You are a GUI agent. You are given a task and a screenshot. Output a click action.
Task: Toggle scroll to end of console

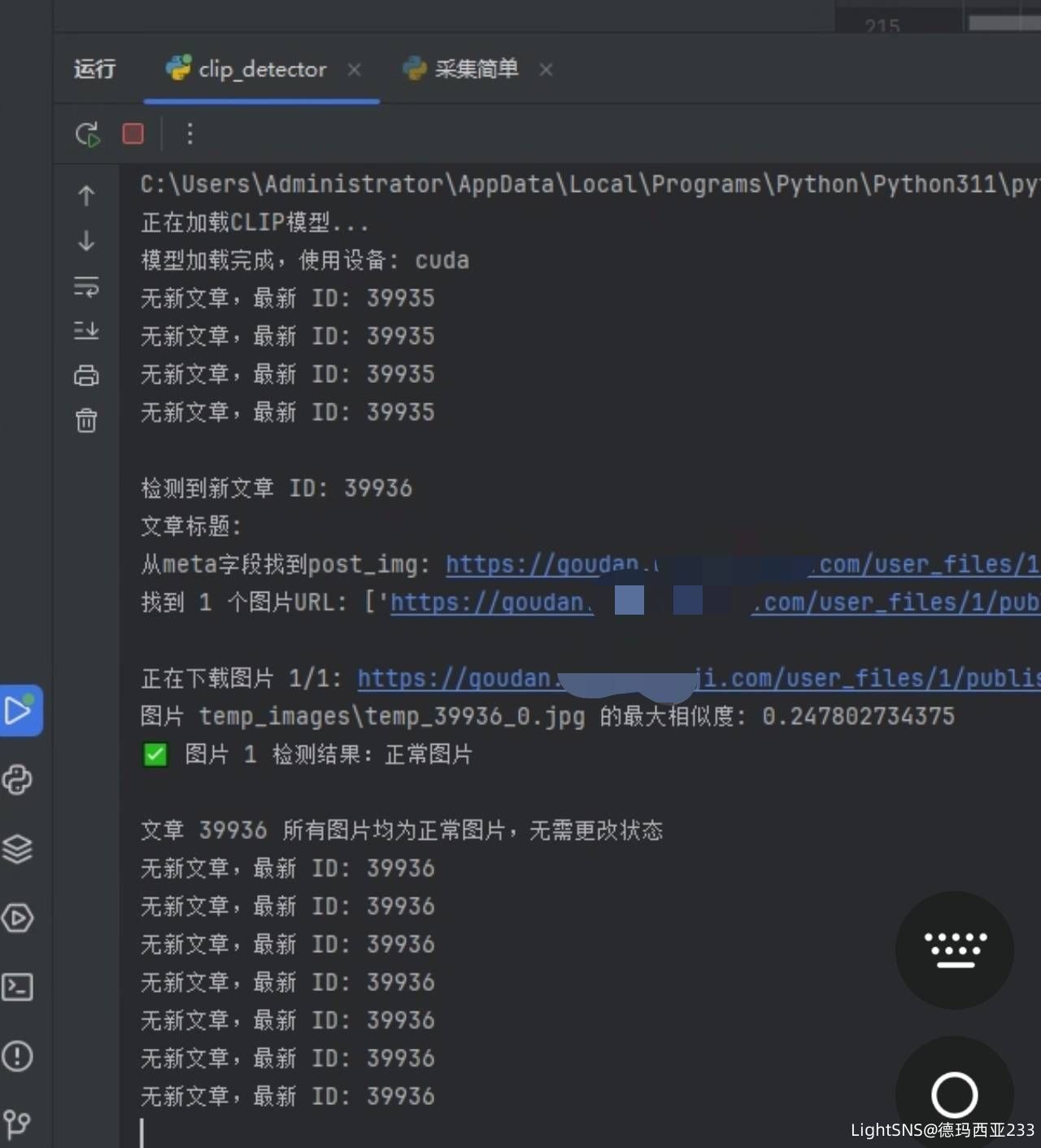click(86, 330)
